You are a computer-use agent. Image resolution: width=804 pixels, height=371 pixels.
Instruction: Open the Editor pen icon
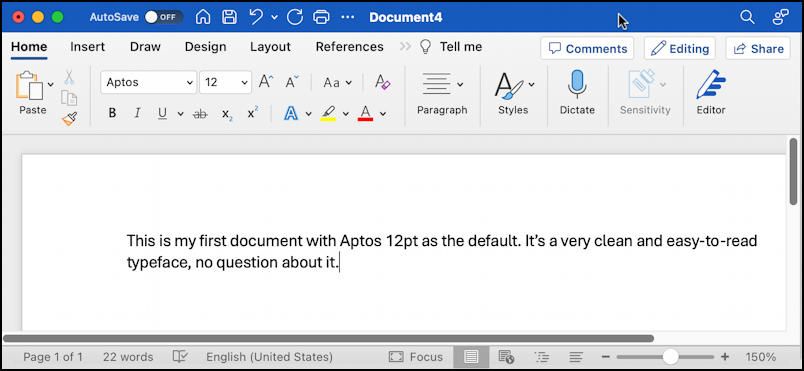711,85
